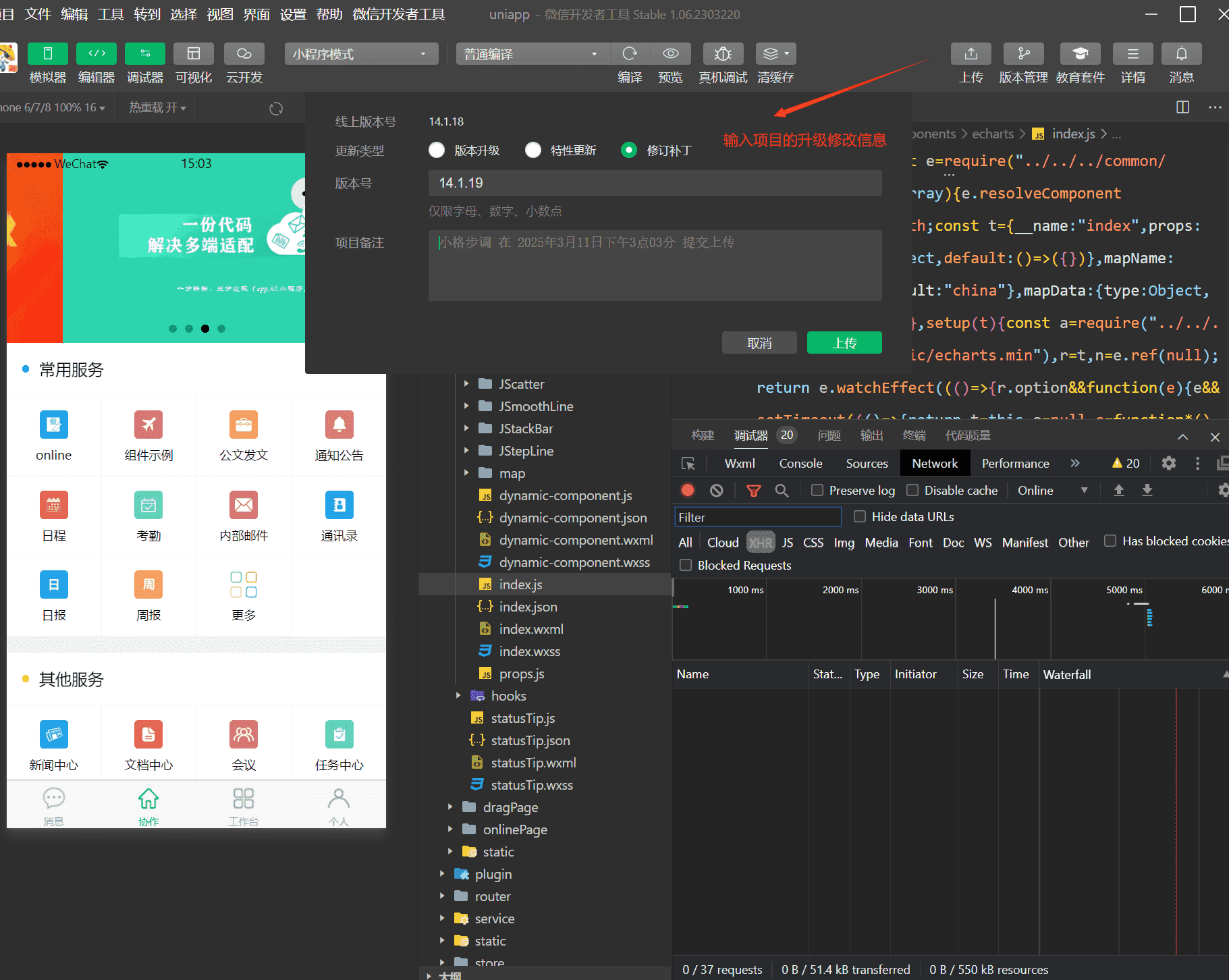Open the Online throttling dropdown

click(1052, 490)
